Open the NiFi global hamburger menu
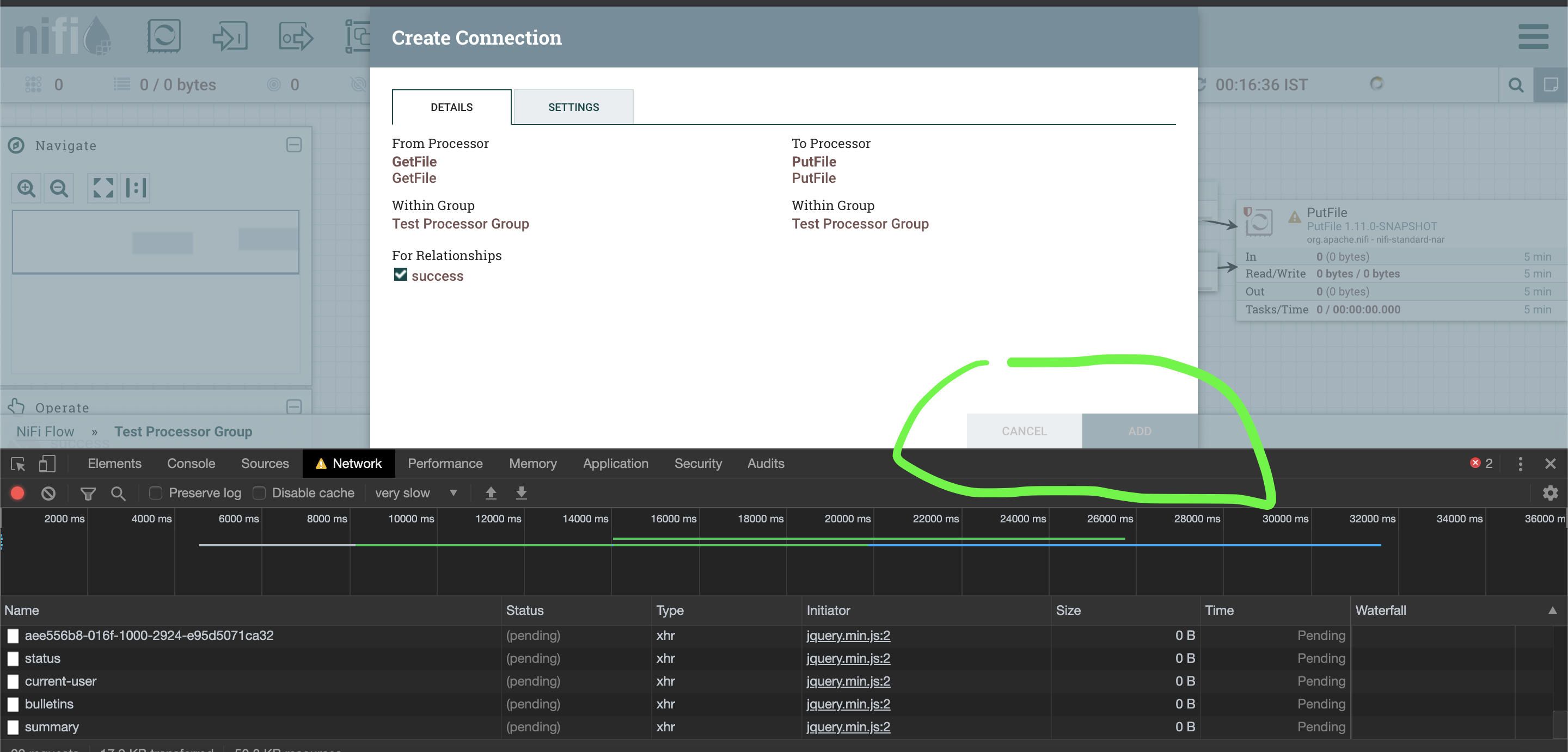Viewport: 1568px width, 752px height. pos(1533,36)
